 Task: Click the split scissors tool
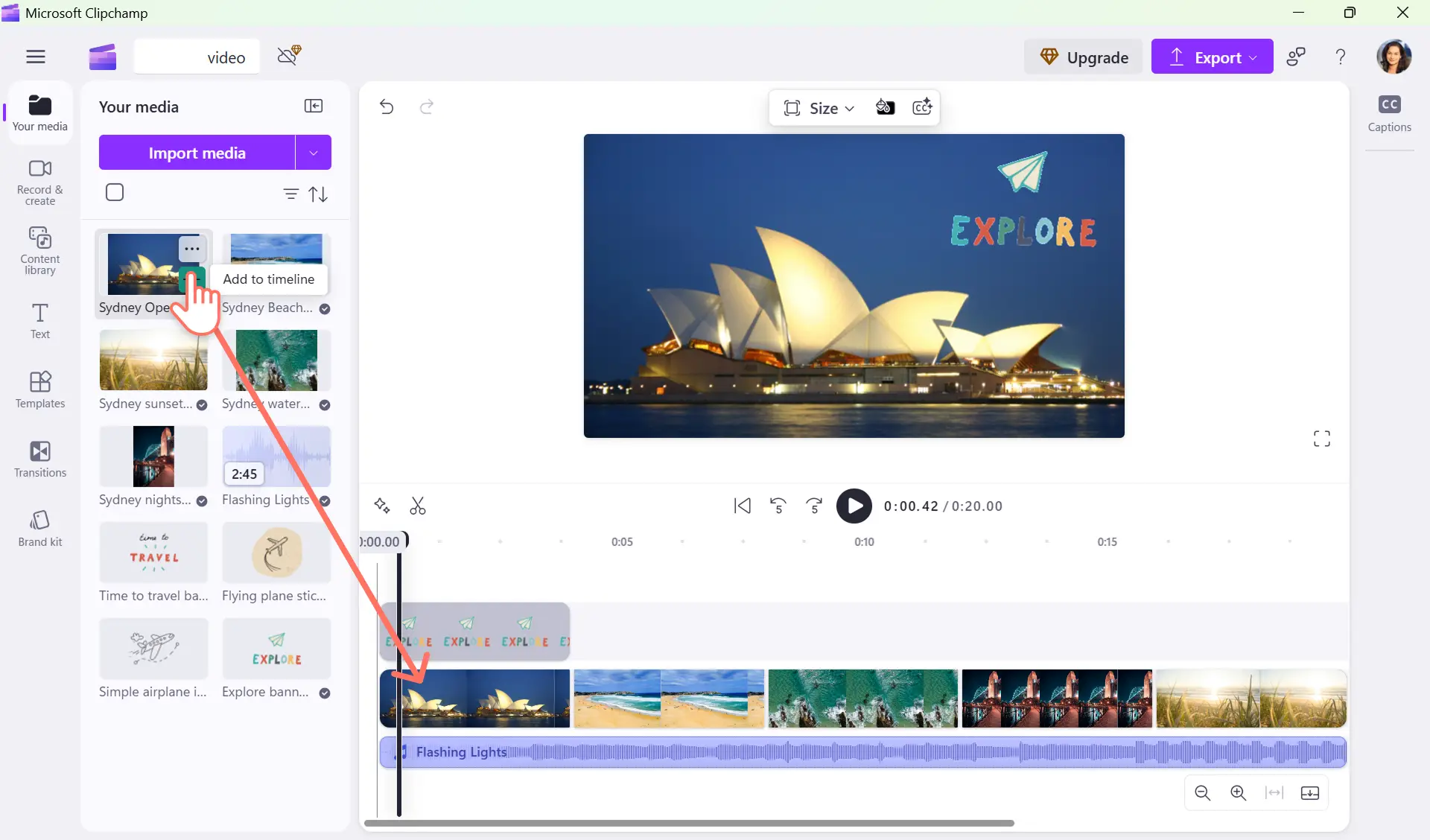(418, 506)
